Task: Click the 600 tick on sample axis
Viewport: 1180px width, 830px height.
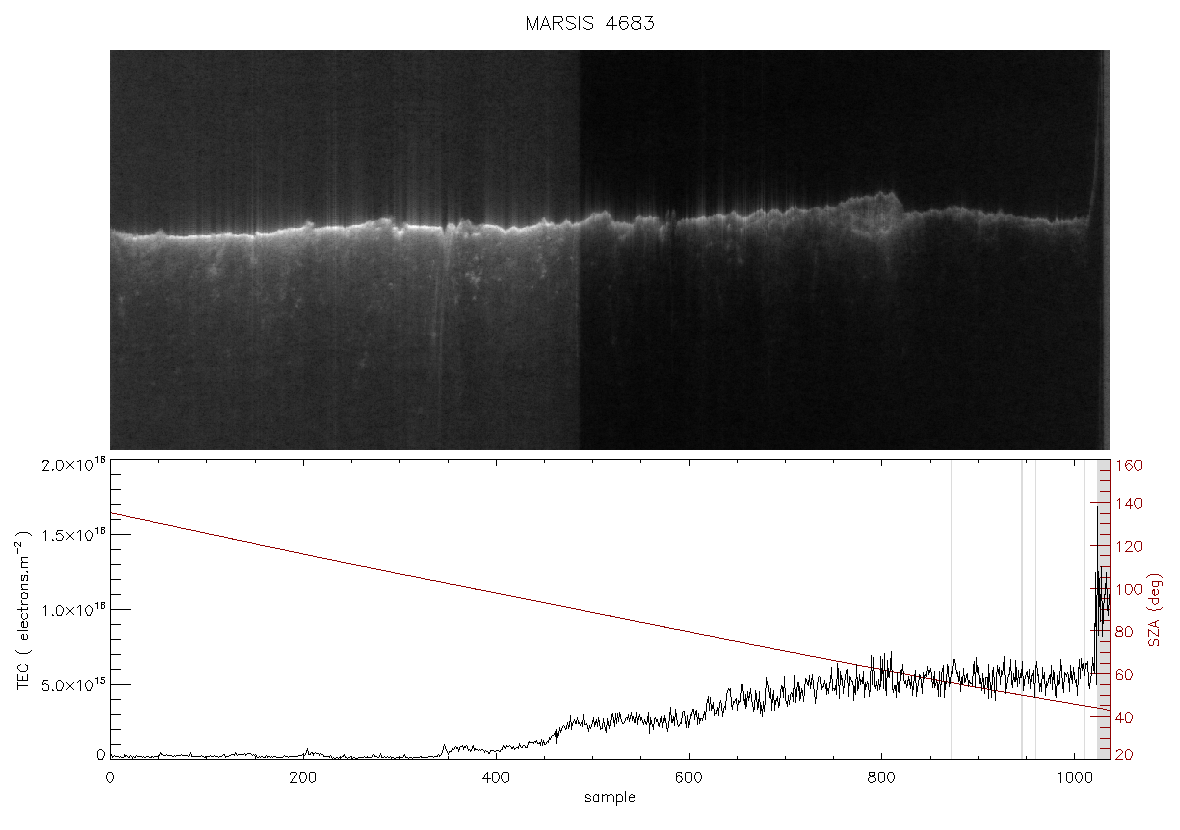Action: click(688, 777)
